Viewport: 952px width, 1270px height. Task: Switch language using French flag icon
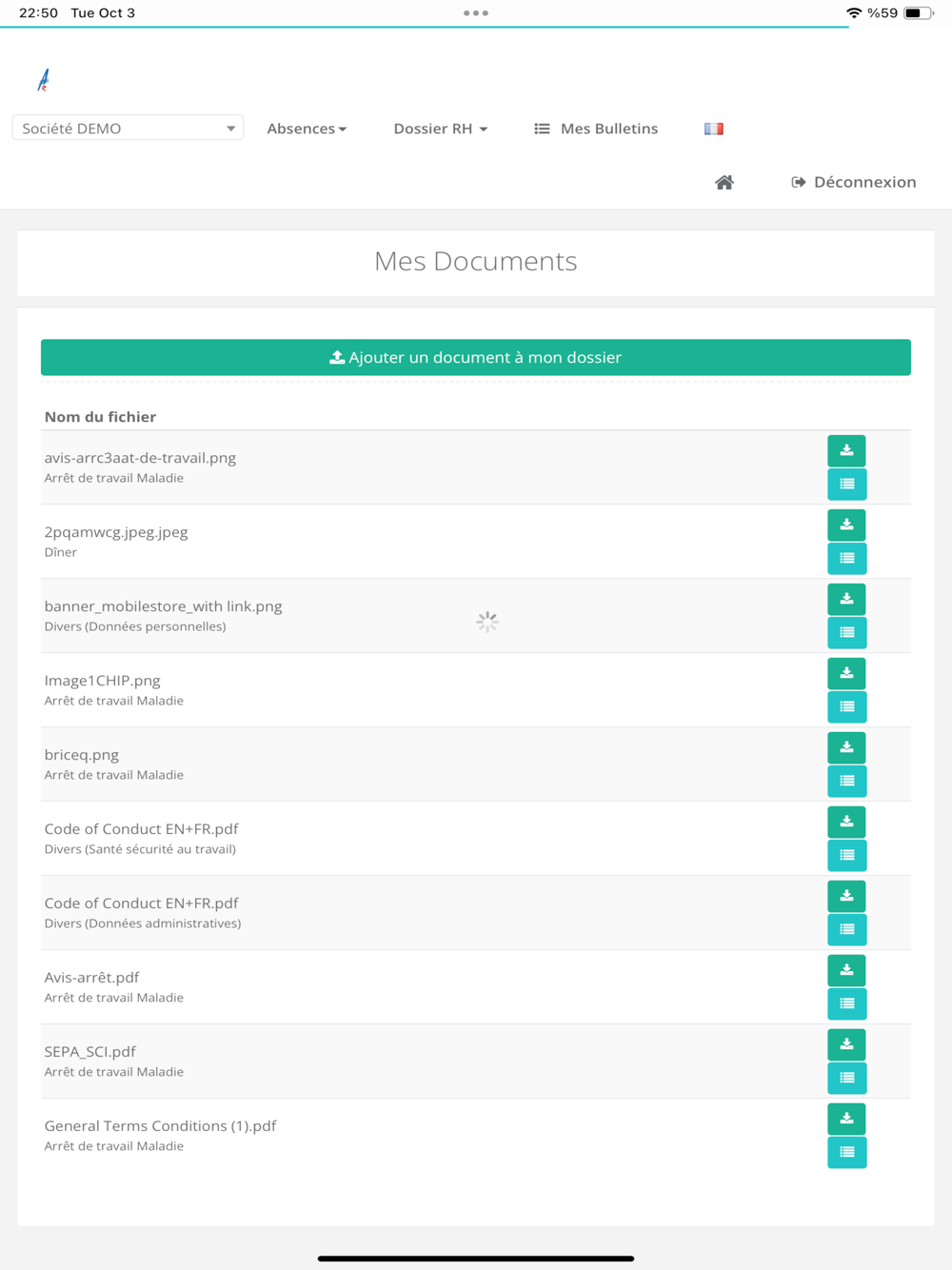pos(714,129)
